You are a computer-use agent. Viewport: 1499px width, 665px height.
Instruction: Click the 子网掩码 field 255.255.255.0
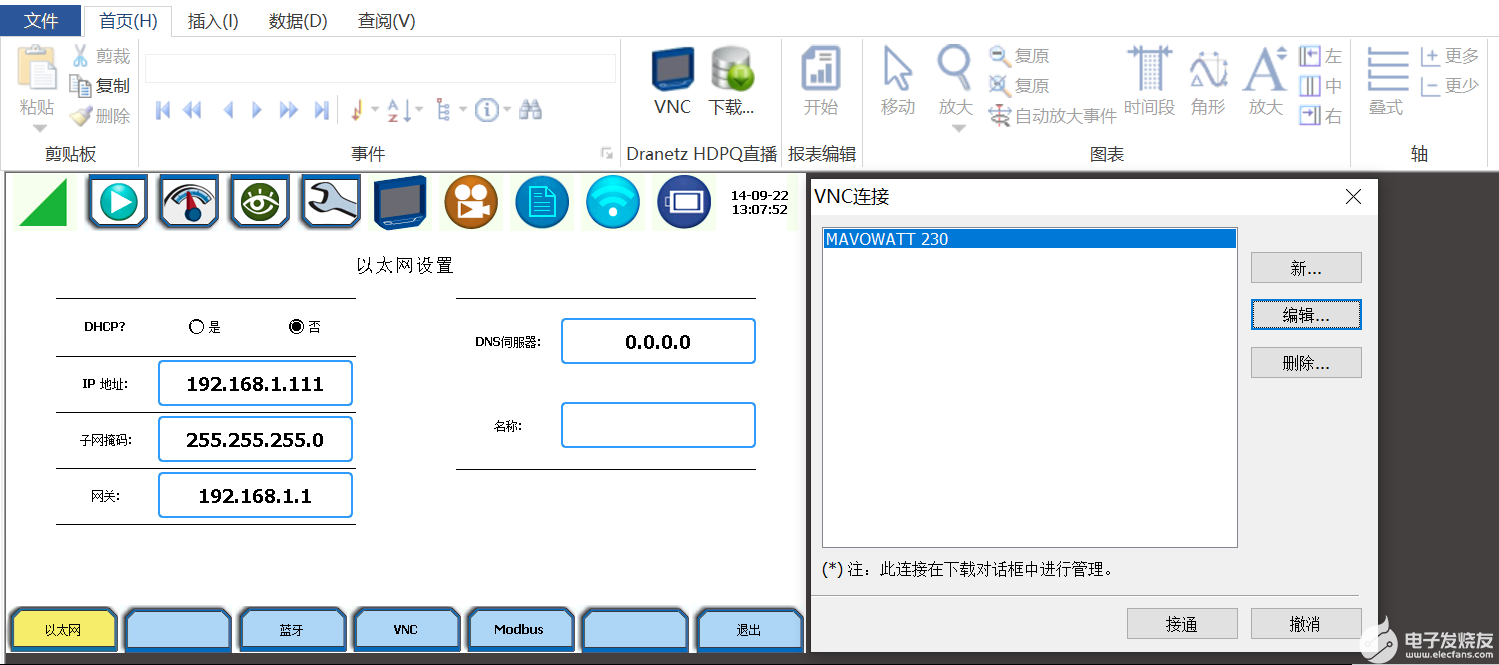[x=255, y=440]
